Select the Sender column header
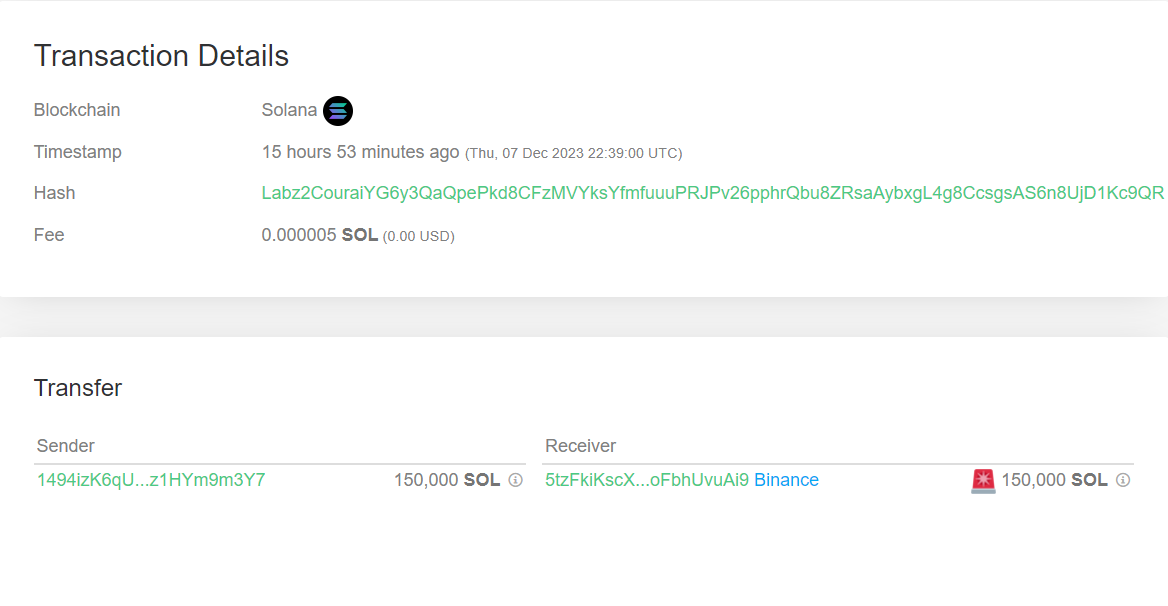 pos(66,446)
